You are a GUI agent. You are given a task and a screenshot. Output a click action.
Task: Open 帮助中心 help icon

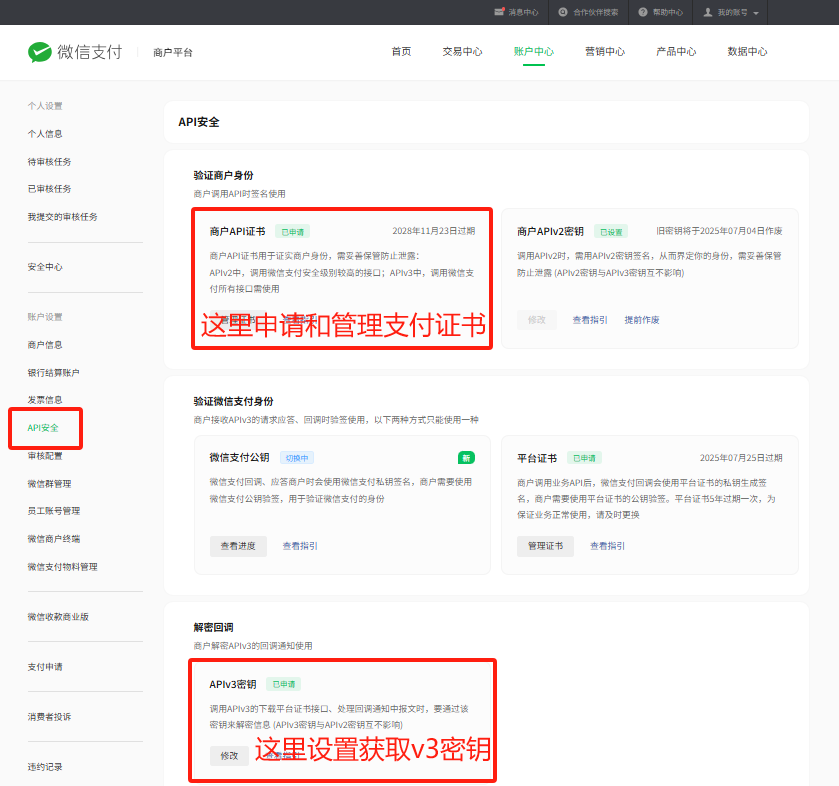coord(643,12)
